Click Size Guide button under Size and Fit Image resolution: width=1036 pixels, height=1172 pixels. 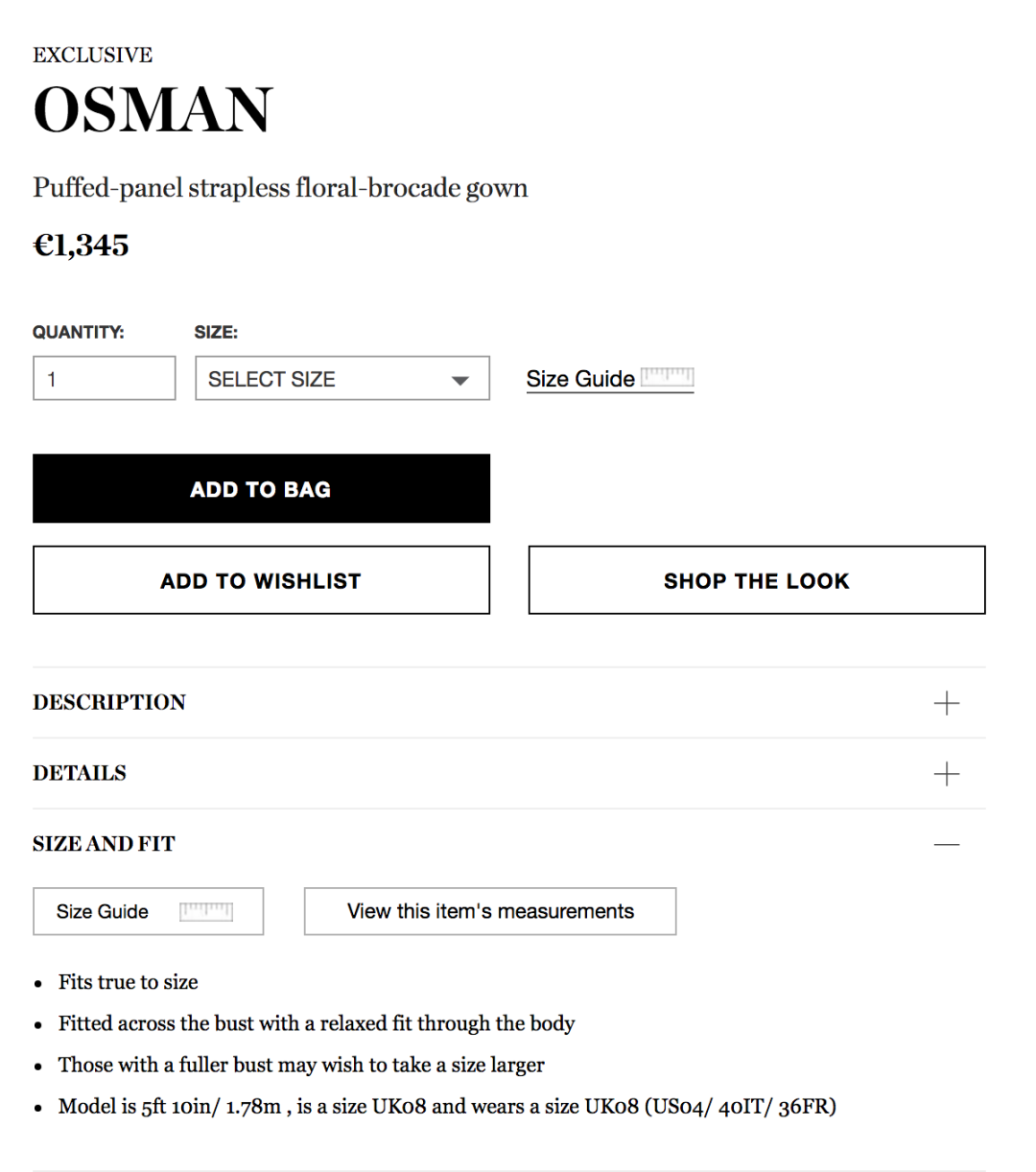(x=103, y=911)
